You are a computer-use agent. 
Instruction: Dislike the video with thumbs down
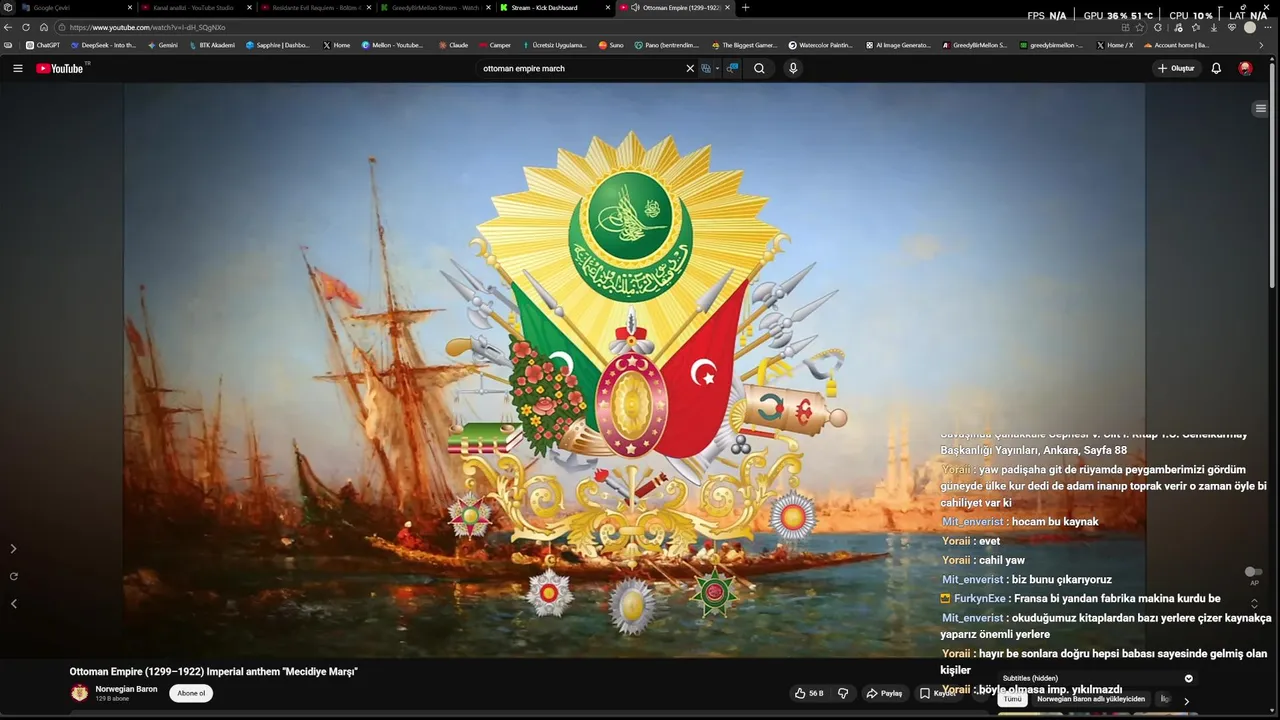click(843, 693)
